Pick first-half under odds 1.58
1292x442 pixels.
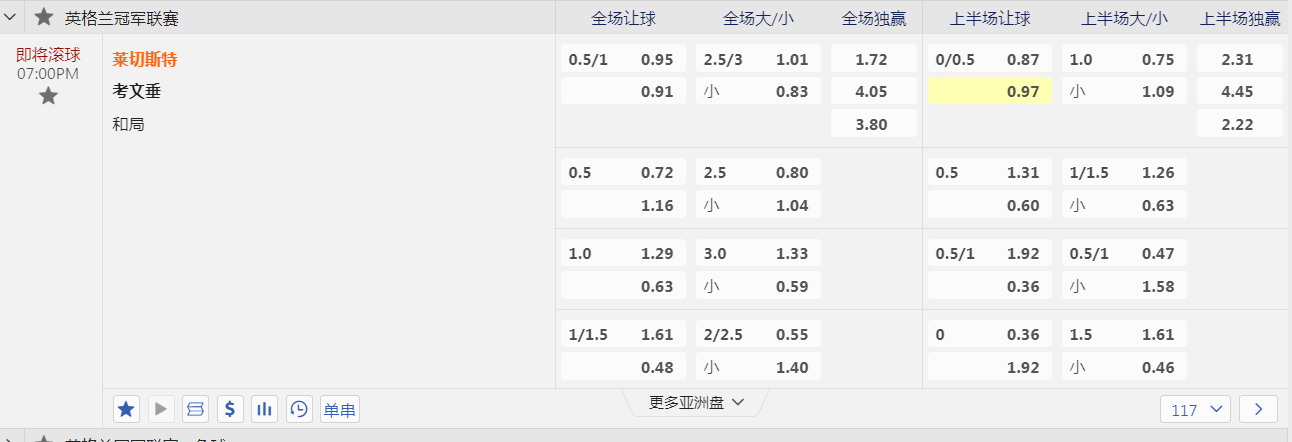[1124, 285]
